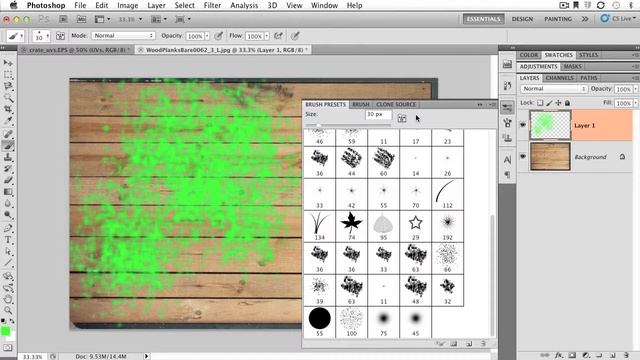Open the Analysis menu

coord(244,5)
